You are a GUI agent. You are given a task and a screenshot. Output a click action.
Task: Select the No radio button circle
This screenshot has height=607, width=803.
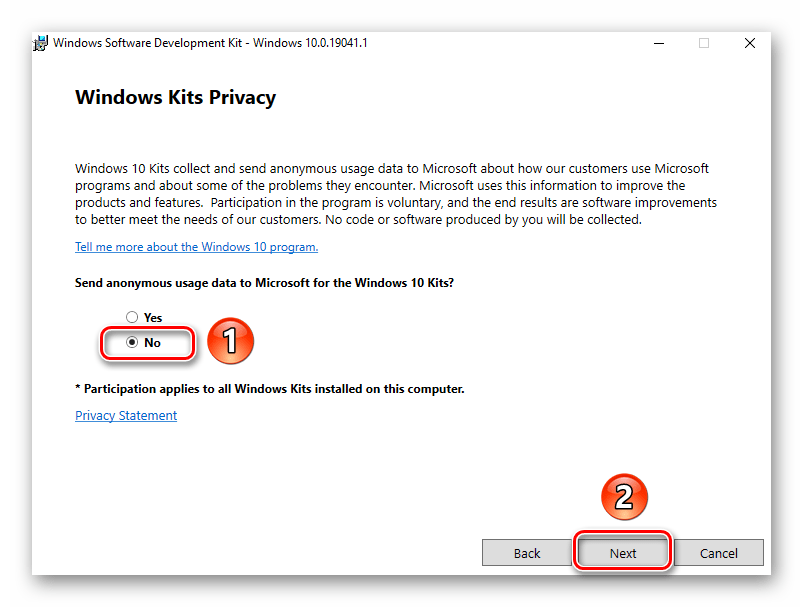coord(132,342)
